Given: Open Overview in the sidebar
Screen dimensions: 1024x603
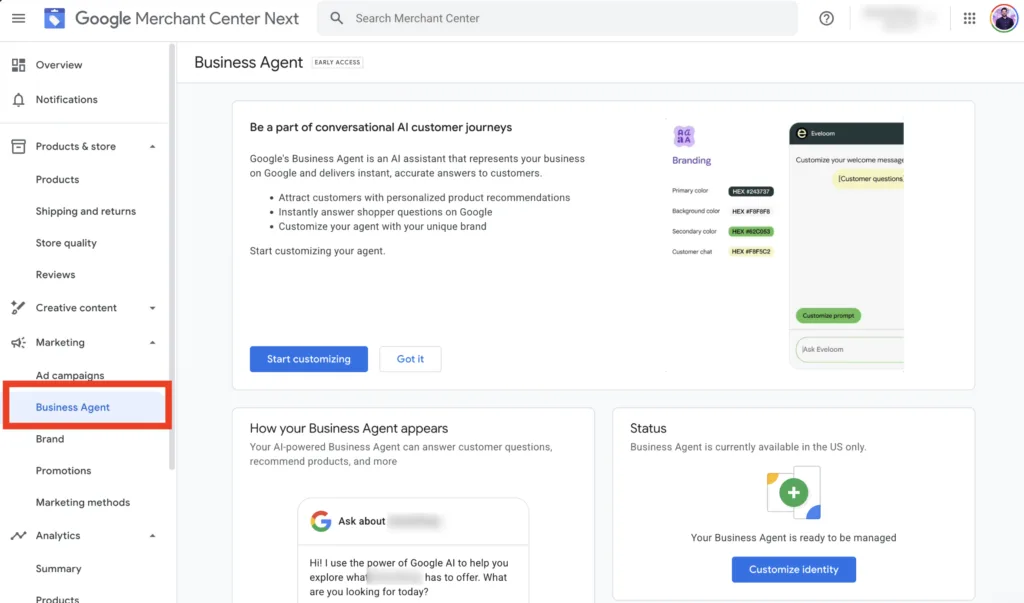Looking at the screenshot, I should tap(59, 65).
